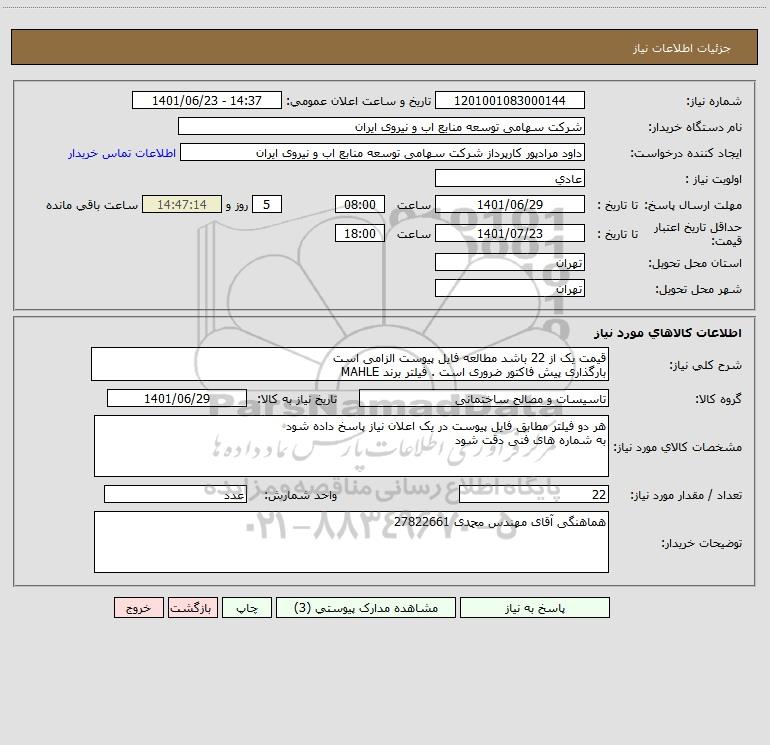770x745 pixels.
Task: Click the ساعت باقی مانده label
Action: click(92, 205)
